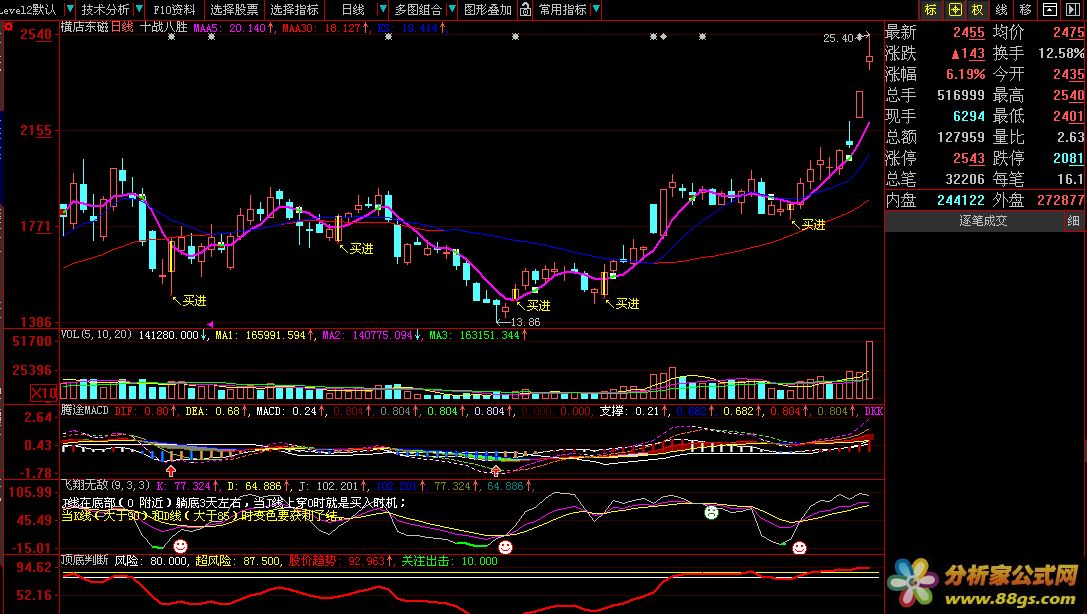Toggle the 标 marker button in top-right
This screenshot has width=1087, height=614.
931,10
